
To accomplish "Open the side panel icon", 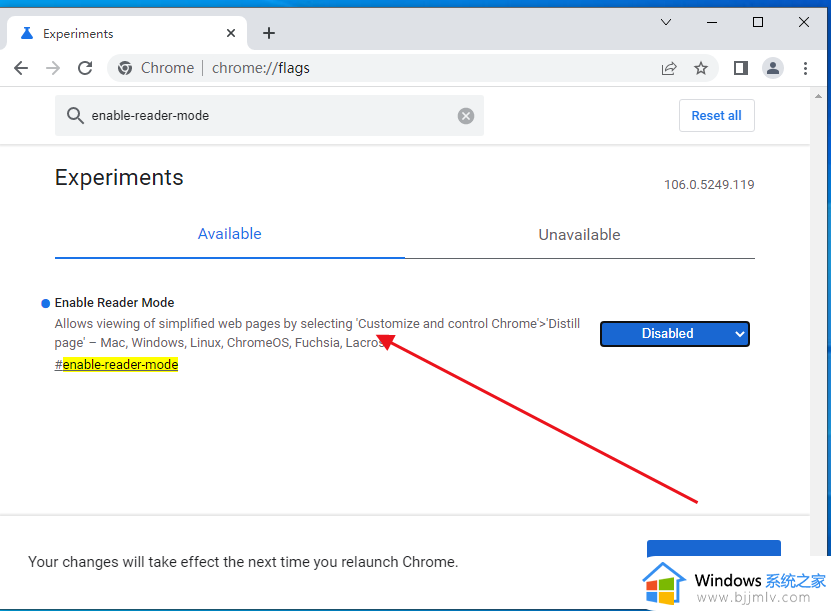I will (740, 68).
